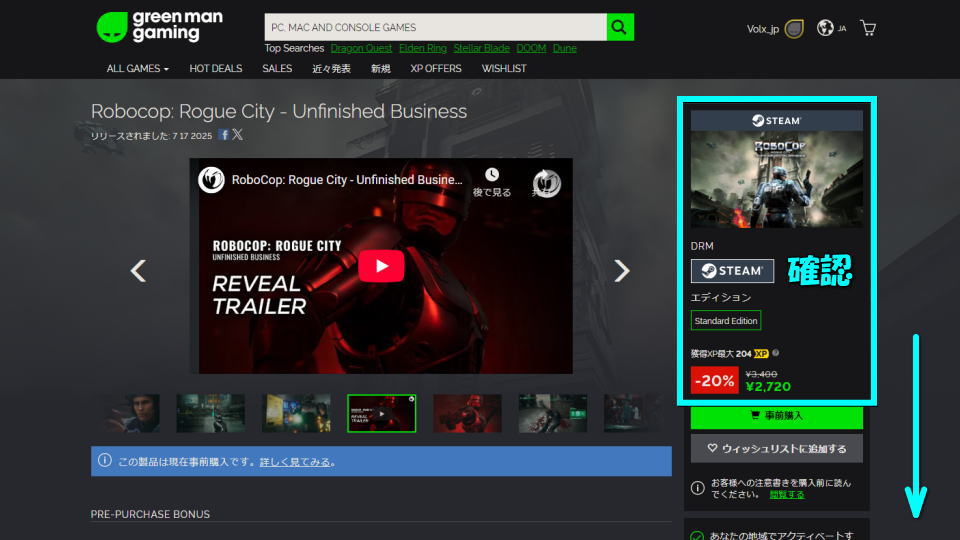The image size is (960, 540).
Task: Click the customer notice info icon
Action: point(697,488)
